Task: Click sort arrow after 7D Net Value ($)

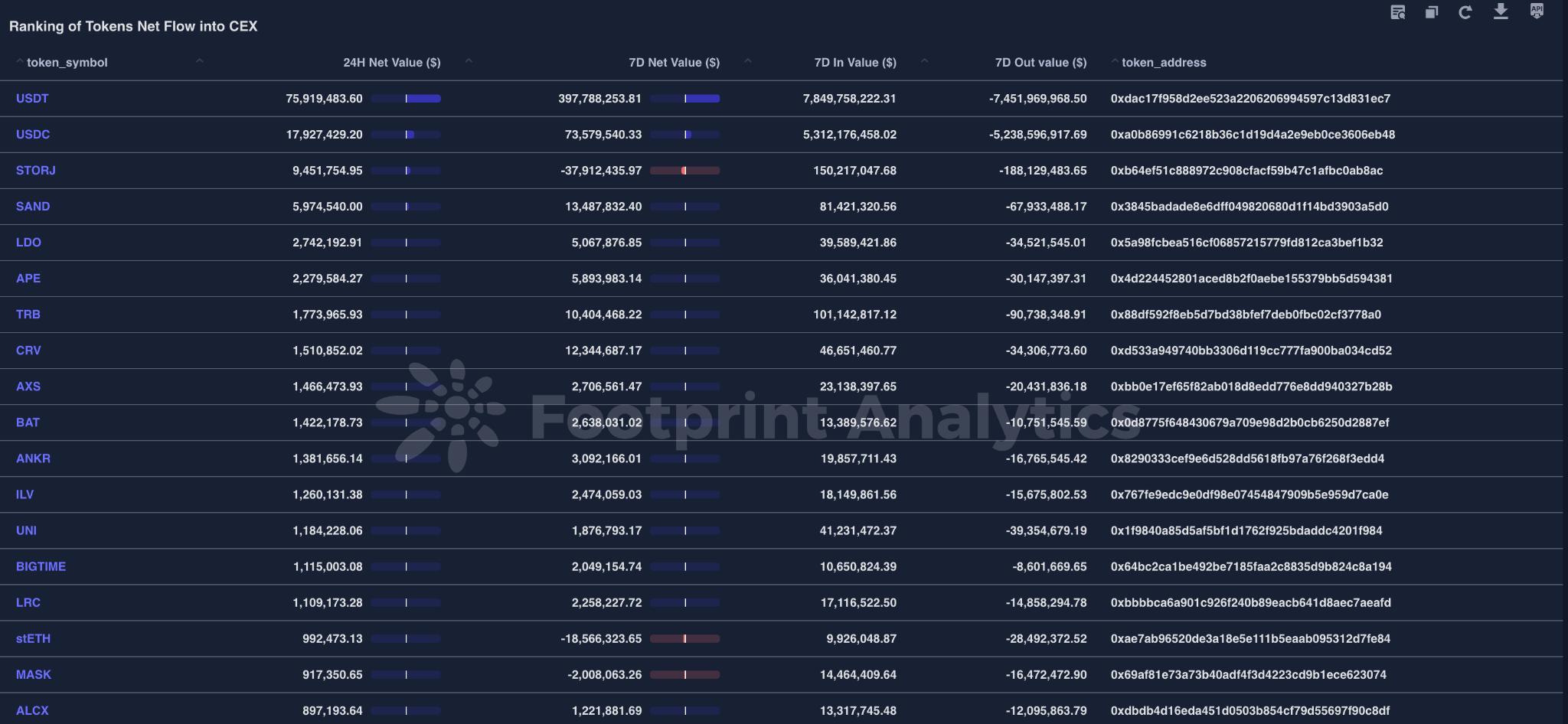Action: click(747, 62)
